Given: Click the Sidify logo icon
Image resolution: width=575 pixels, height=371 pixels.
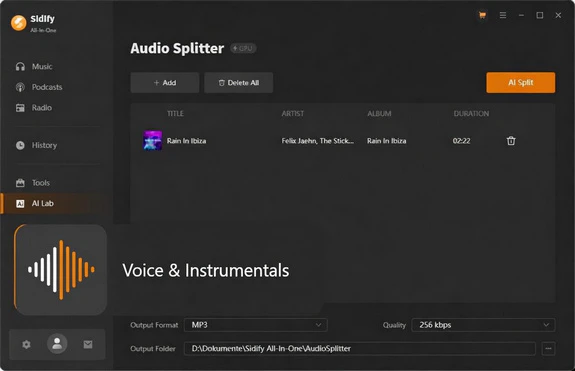Looking at the screenshot, I should [18, 23].
